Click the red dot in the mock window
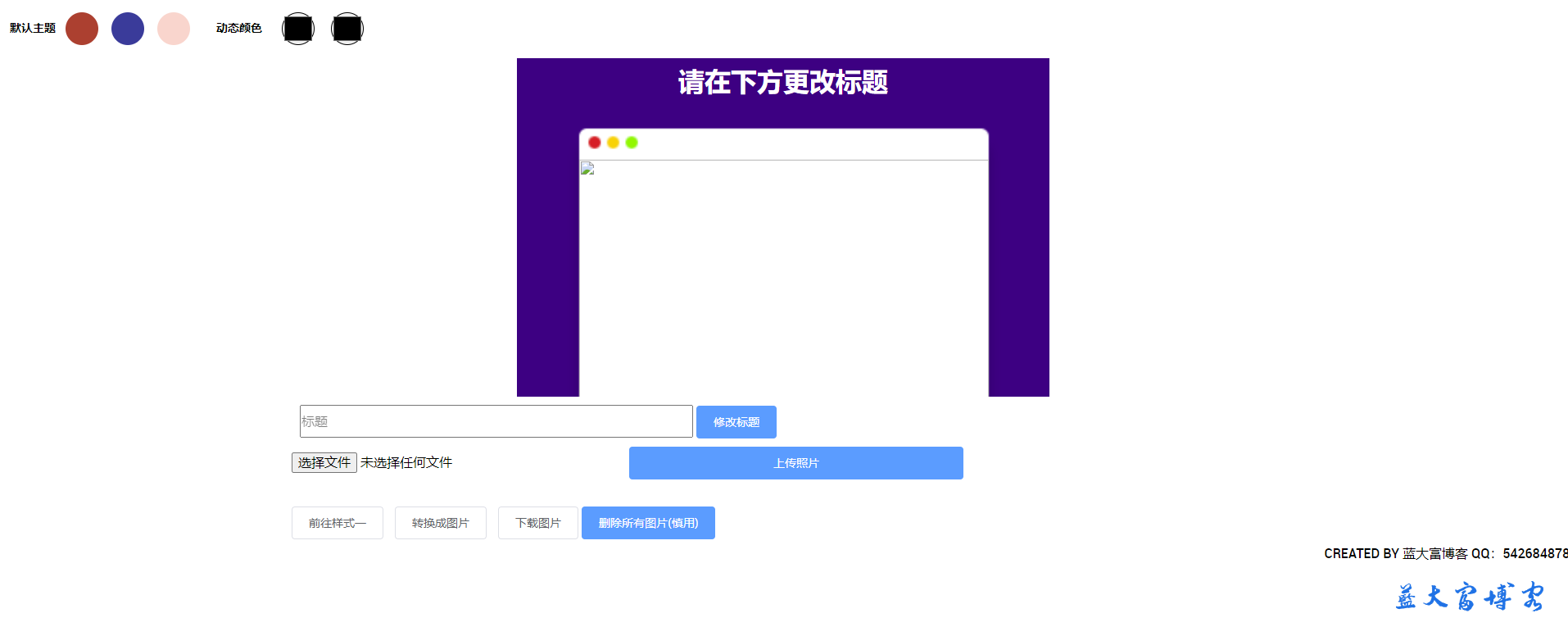The width and height of the screenshot is (1568, 636). point(595,143)
